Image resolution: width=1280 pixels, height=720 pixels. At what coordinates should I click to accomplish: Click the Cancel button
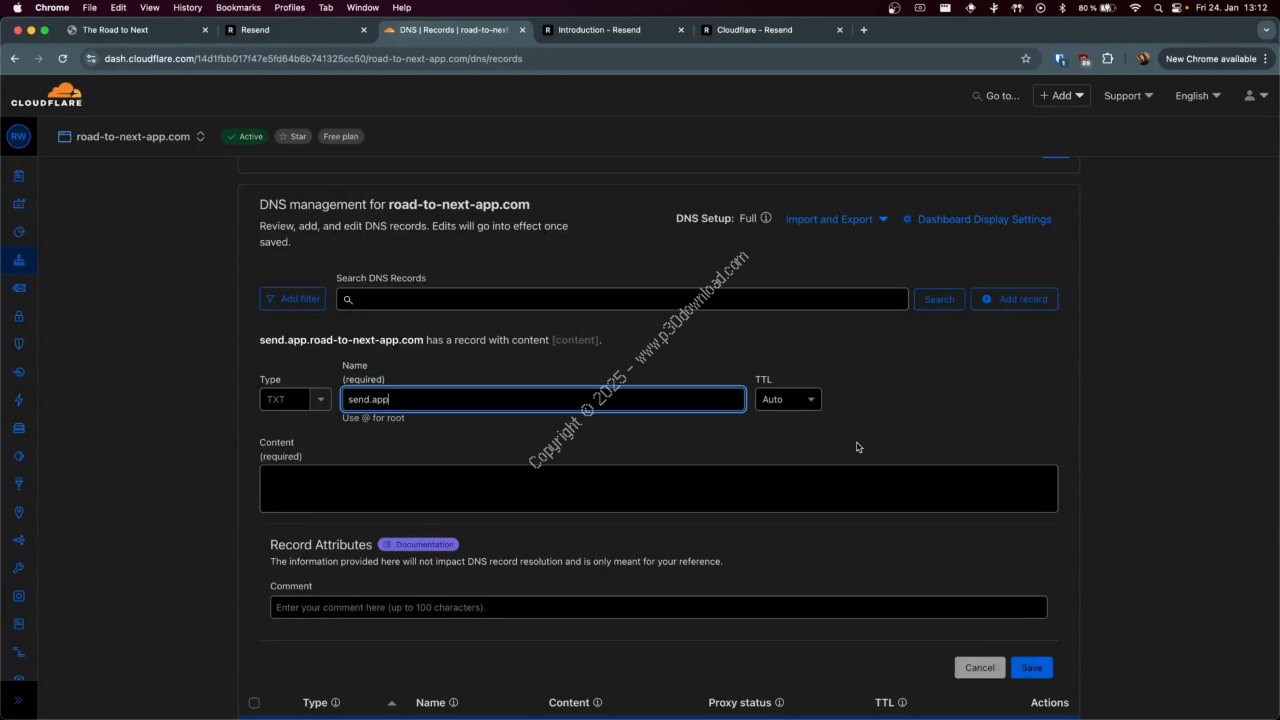coord(980,668)
